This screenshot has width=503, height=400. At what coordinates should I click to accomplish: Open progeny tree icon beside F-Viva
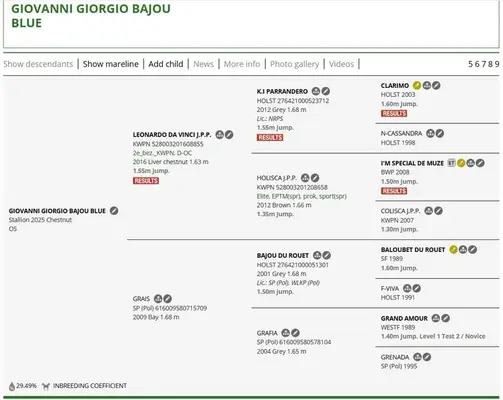coord(407,288)
